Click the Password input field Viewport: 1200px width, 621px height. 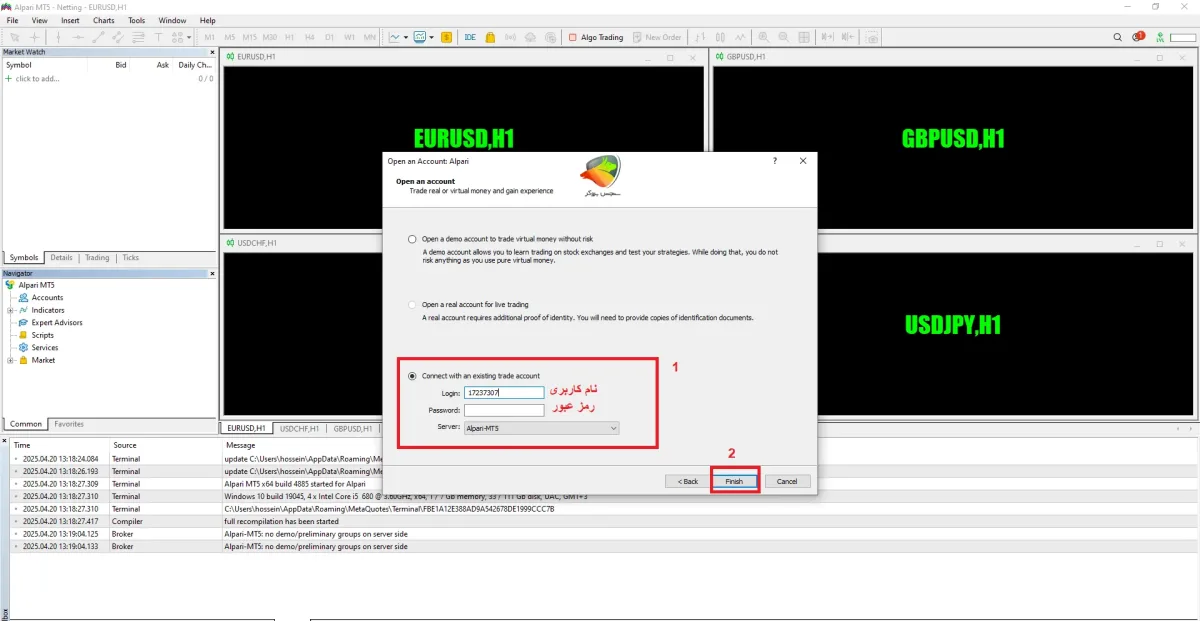[x=505, y=410]
